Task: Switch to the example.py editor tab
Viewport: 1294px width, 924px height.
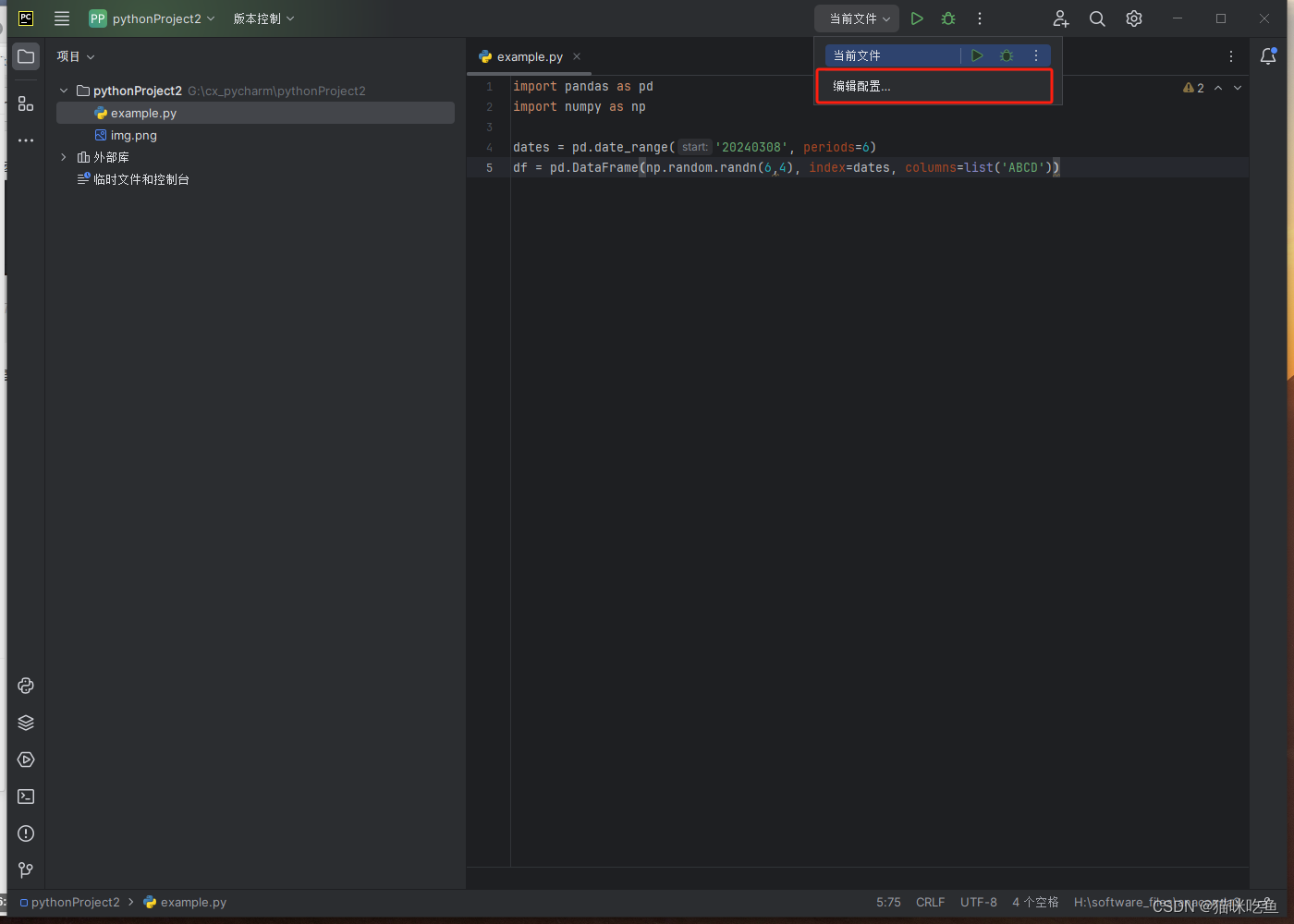Action: tap(530, 56)
